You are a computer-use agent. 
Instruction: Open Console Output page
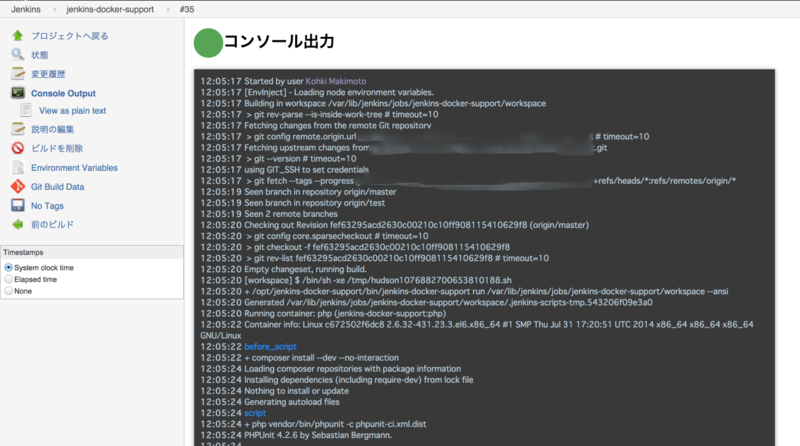click(63, 93)
